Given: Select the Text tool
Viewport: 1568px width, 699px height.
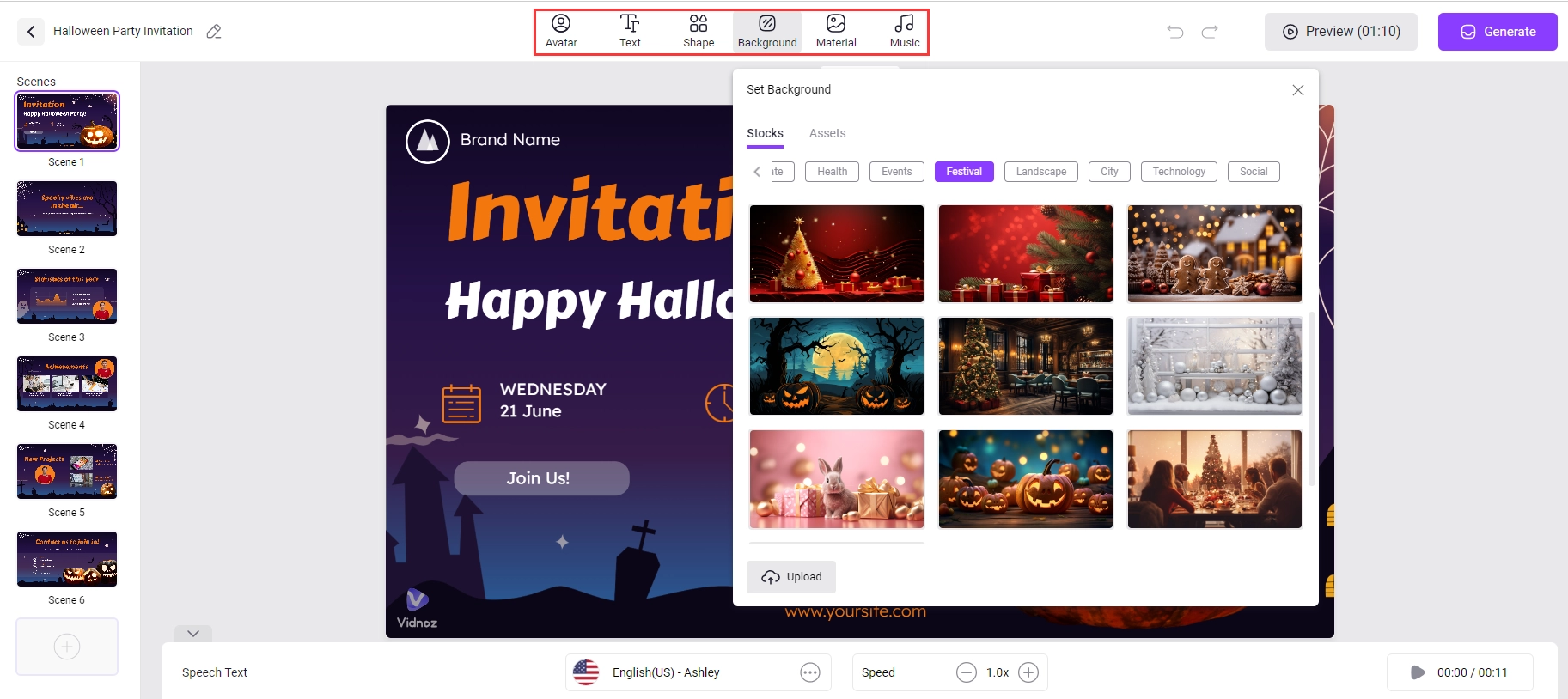Looking at the screenshot, I should click(x=630, y=32).
